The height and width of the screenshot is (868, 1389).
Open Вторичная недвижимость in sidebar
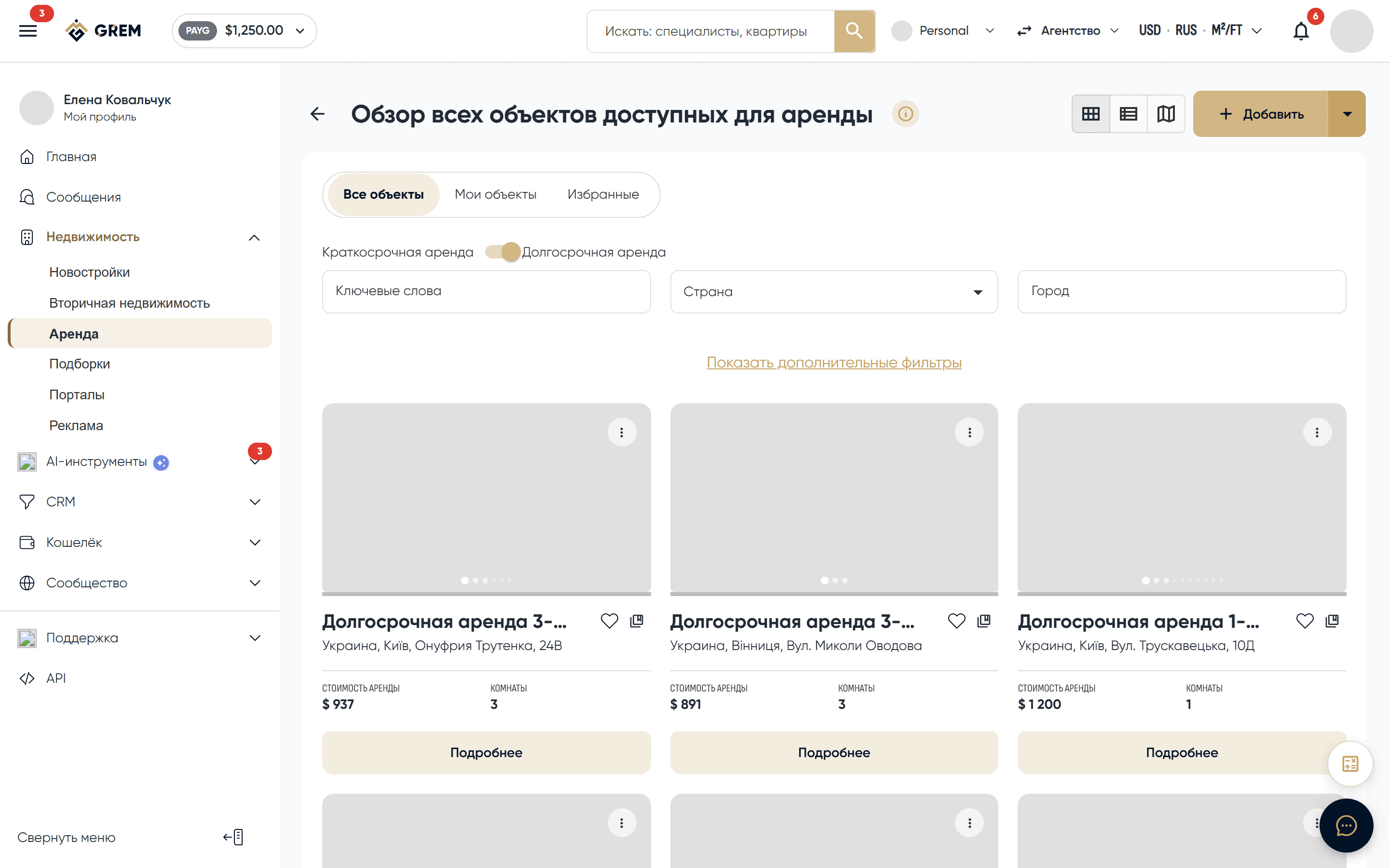click(130, 303)
